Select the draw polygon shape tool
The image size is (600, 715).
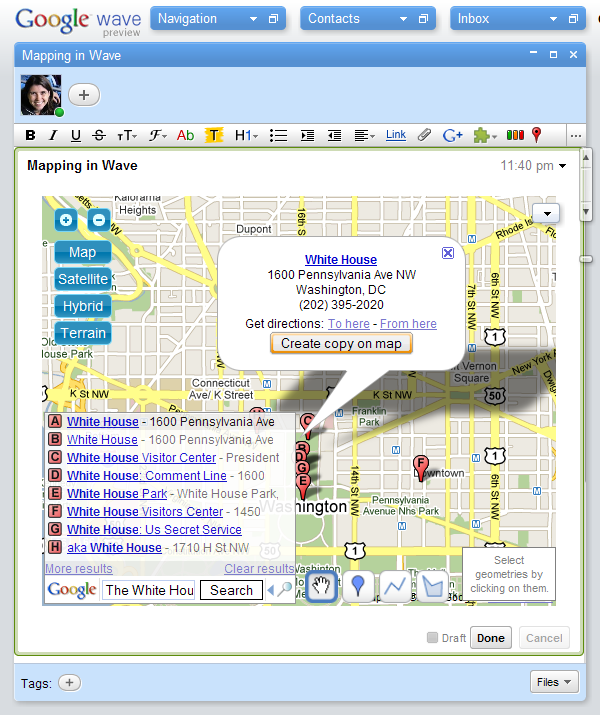click(432, 586)
